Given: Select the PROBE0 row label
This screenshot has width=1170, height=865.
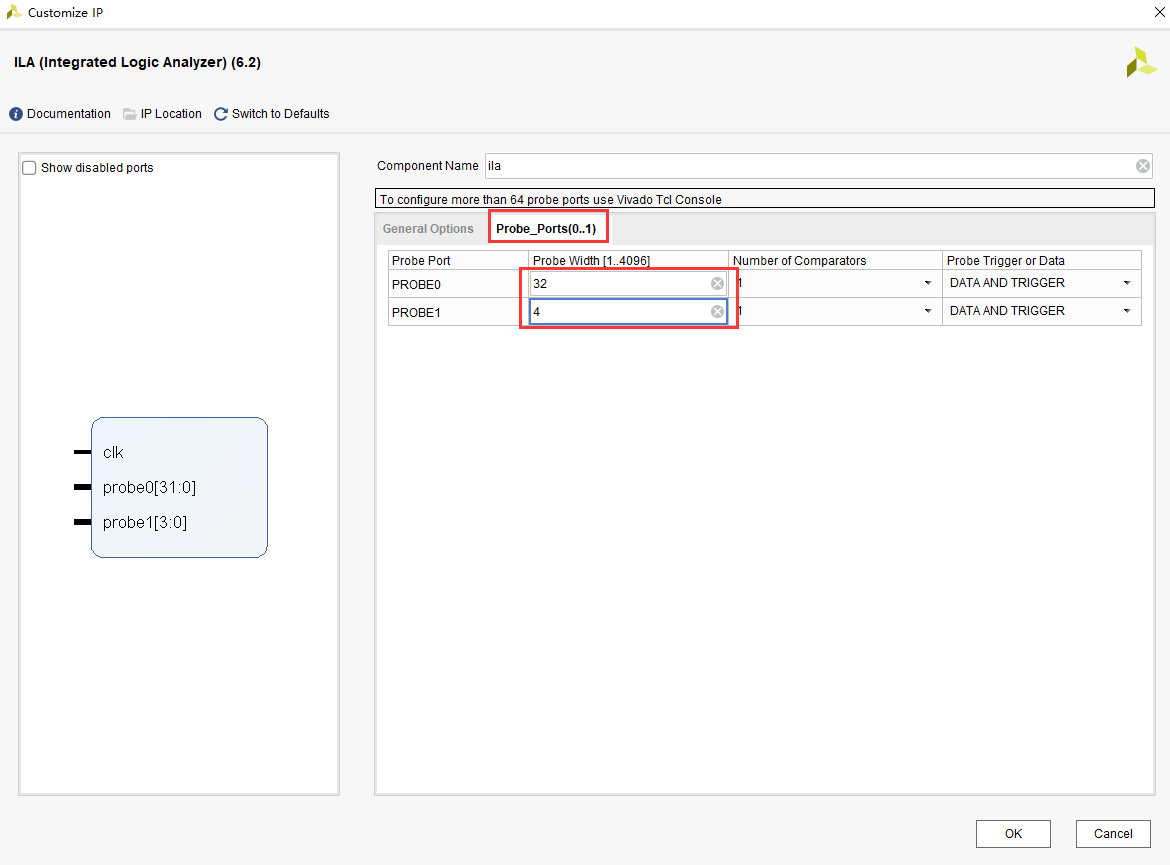Looking at the screenshot, I should pos(416,284).
